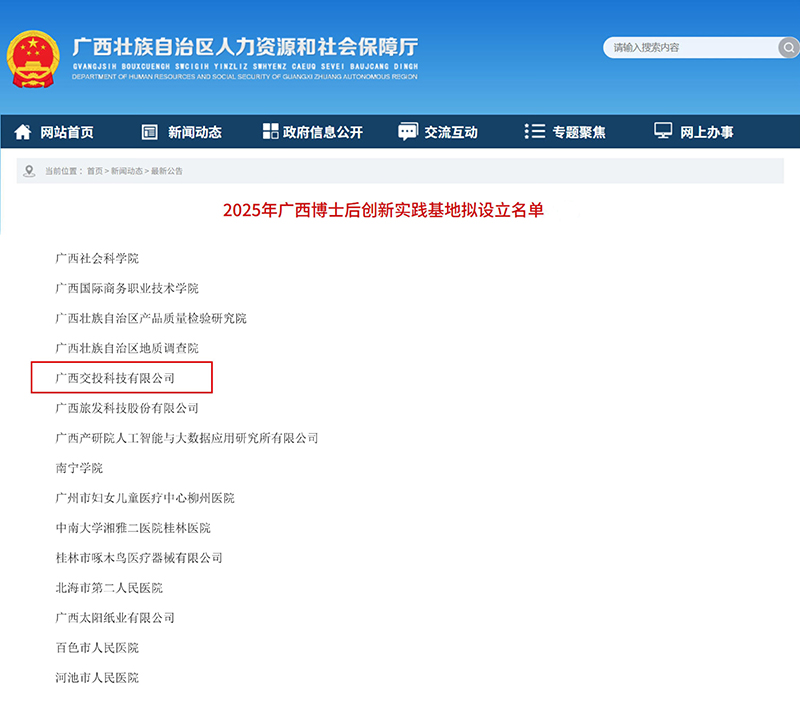Click the monitor icon next to 网上办事
The width and height of the screenshot is (800, 706).
click(x=661, y=130)
